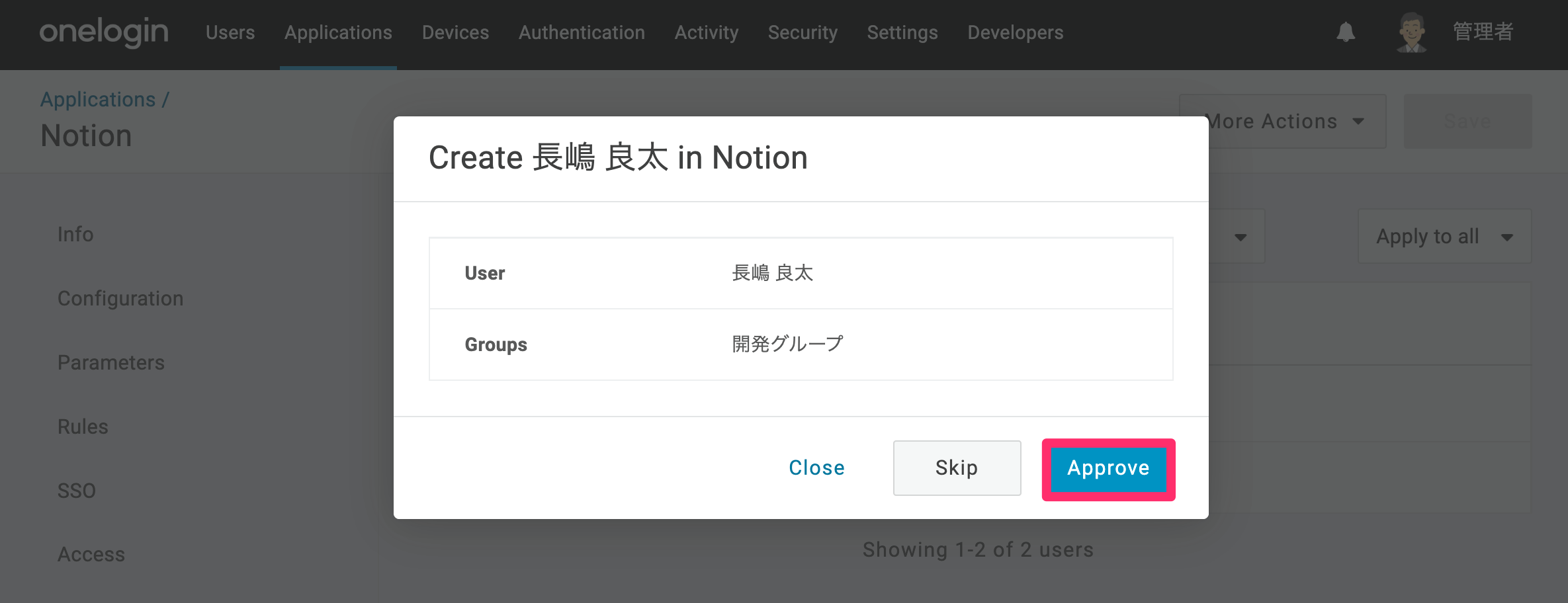Close the Create user dialog

tap(816, 468)
